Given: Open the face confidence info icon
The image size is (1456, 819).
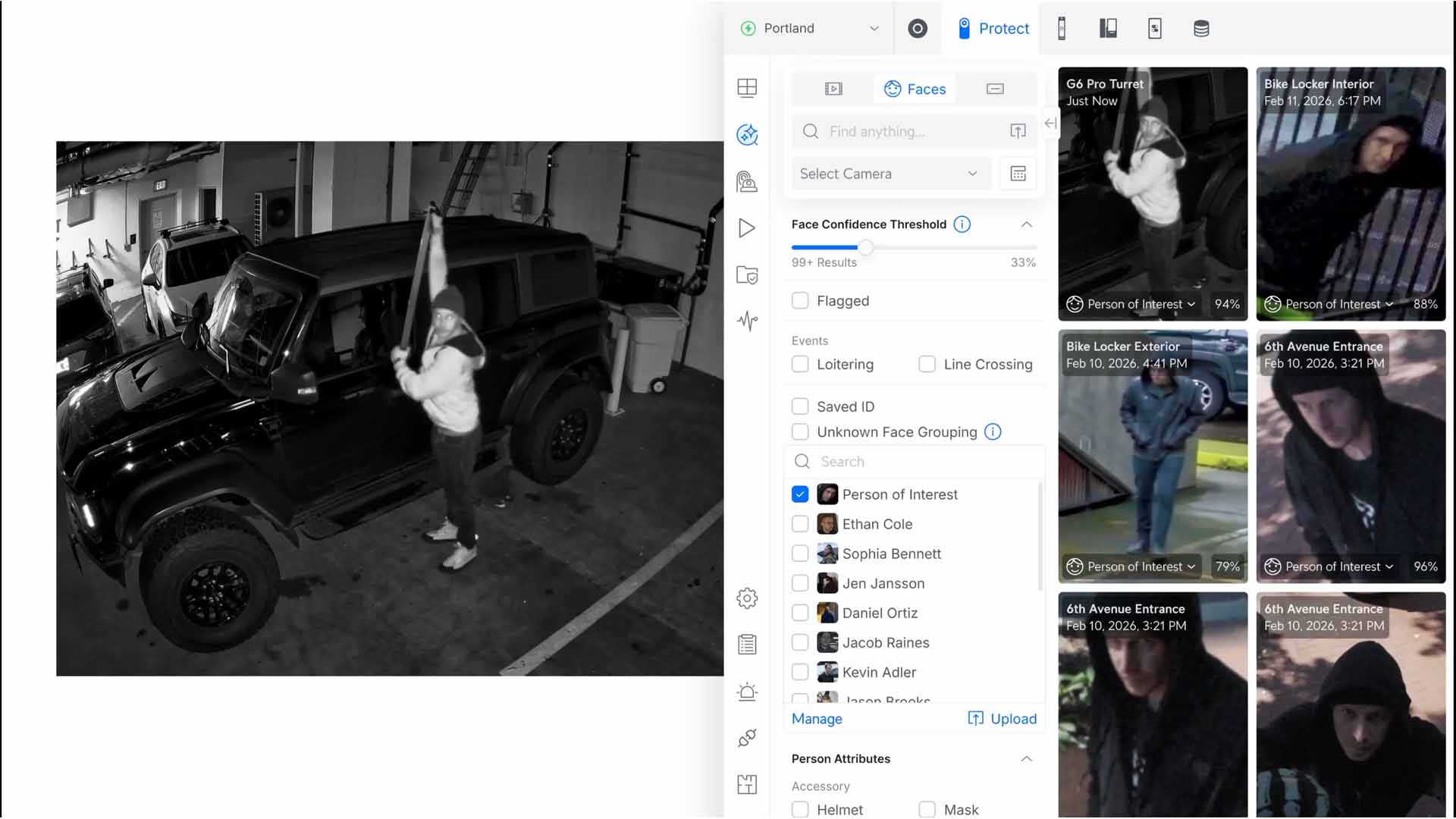Looking at the screenshot, I should click(x=962, y=224).
